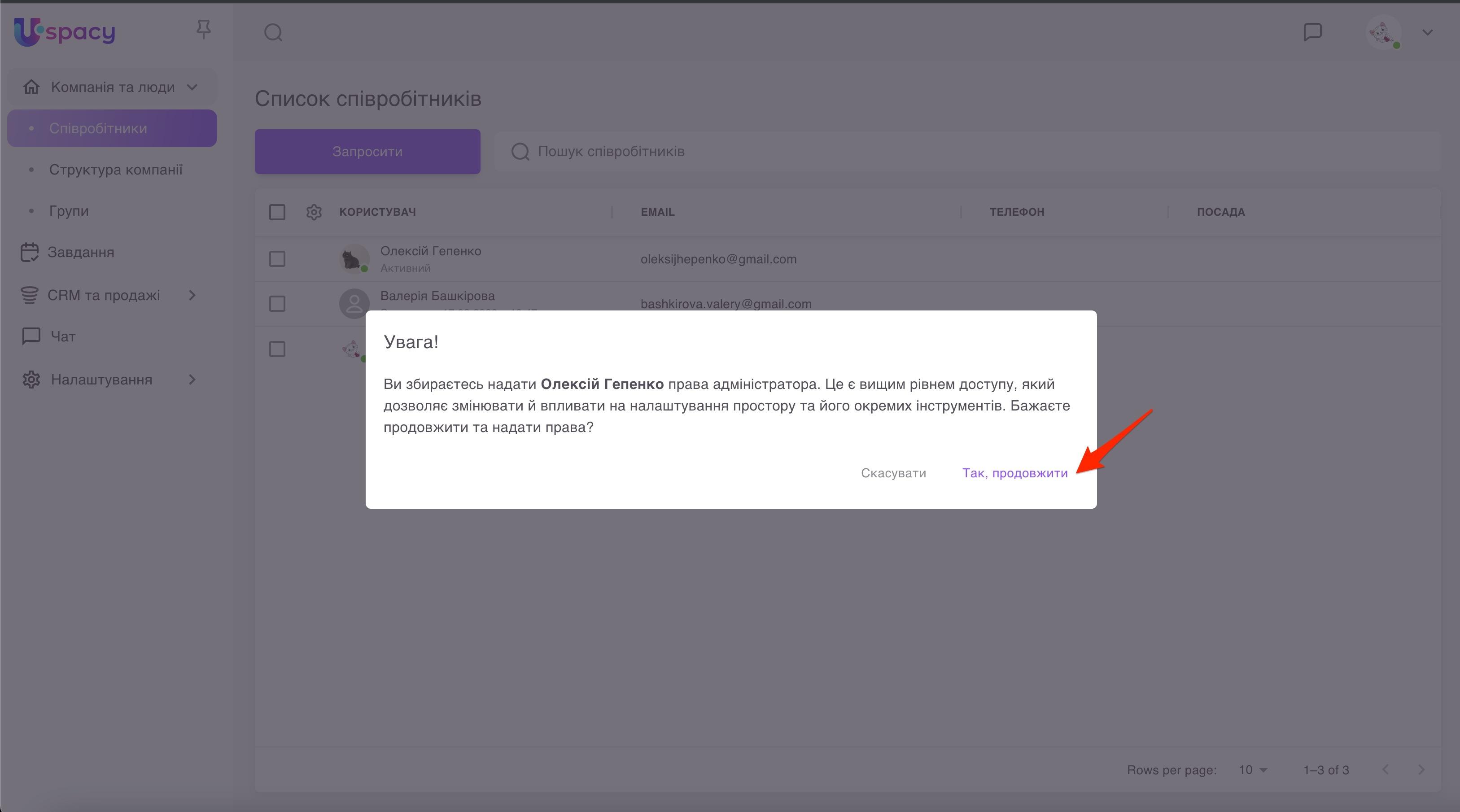Toggle the select-all employees checkbox
1460x812 pixels.
pos(277,212)
